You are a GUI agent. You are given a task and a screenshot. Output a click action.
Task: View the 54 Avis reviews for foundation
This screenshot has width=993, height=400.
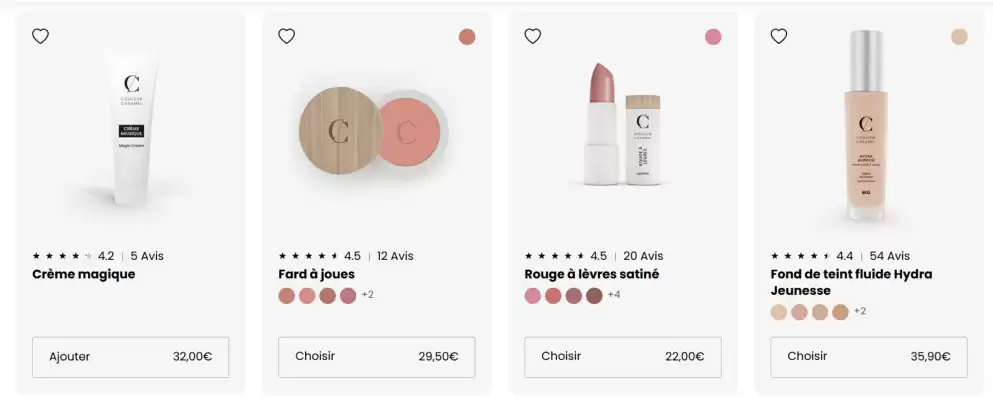pos(890,256)
